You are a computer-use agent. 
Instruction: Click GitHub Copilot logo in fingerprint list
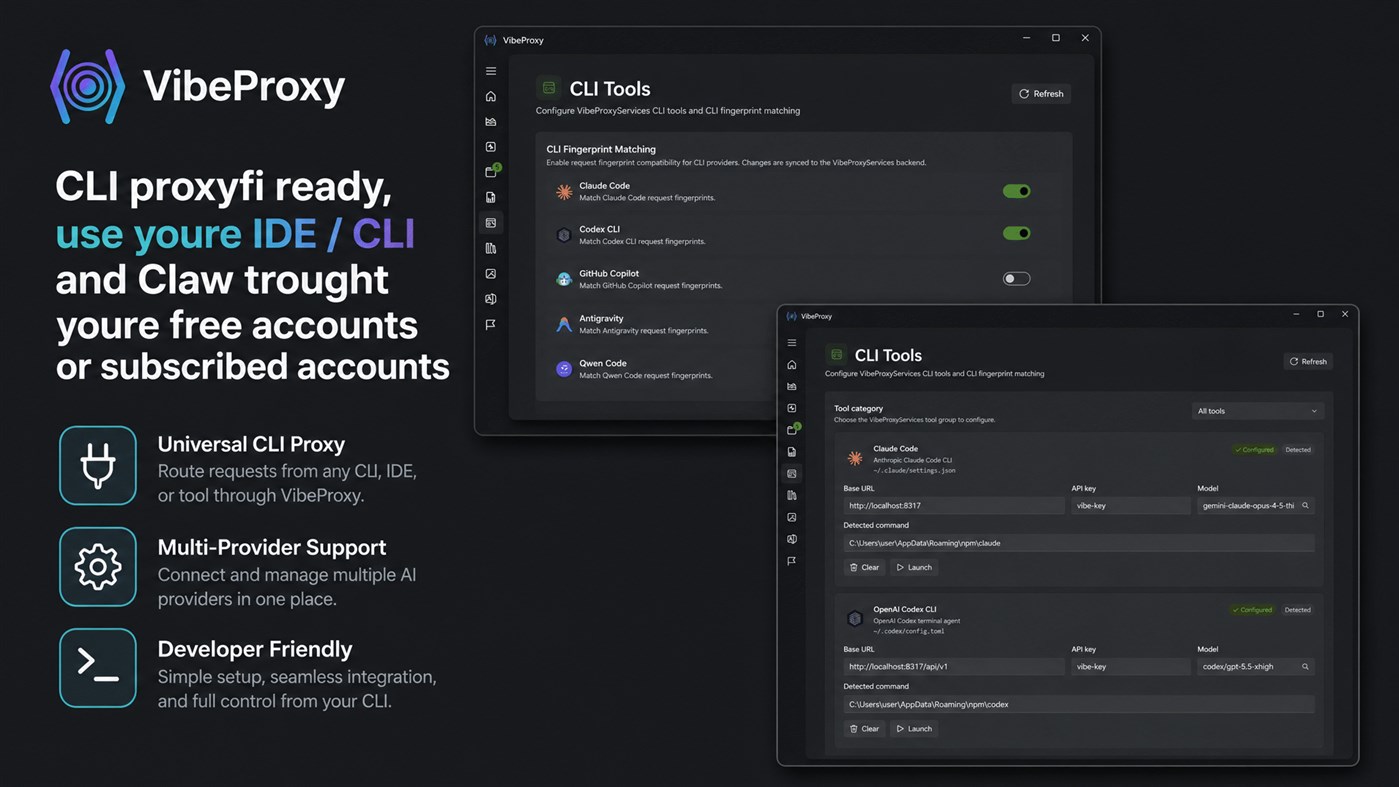pyautogui.click(x=564, y=279)
